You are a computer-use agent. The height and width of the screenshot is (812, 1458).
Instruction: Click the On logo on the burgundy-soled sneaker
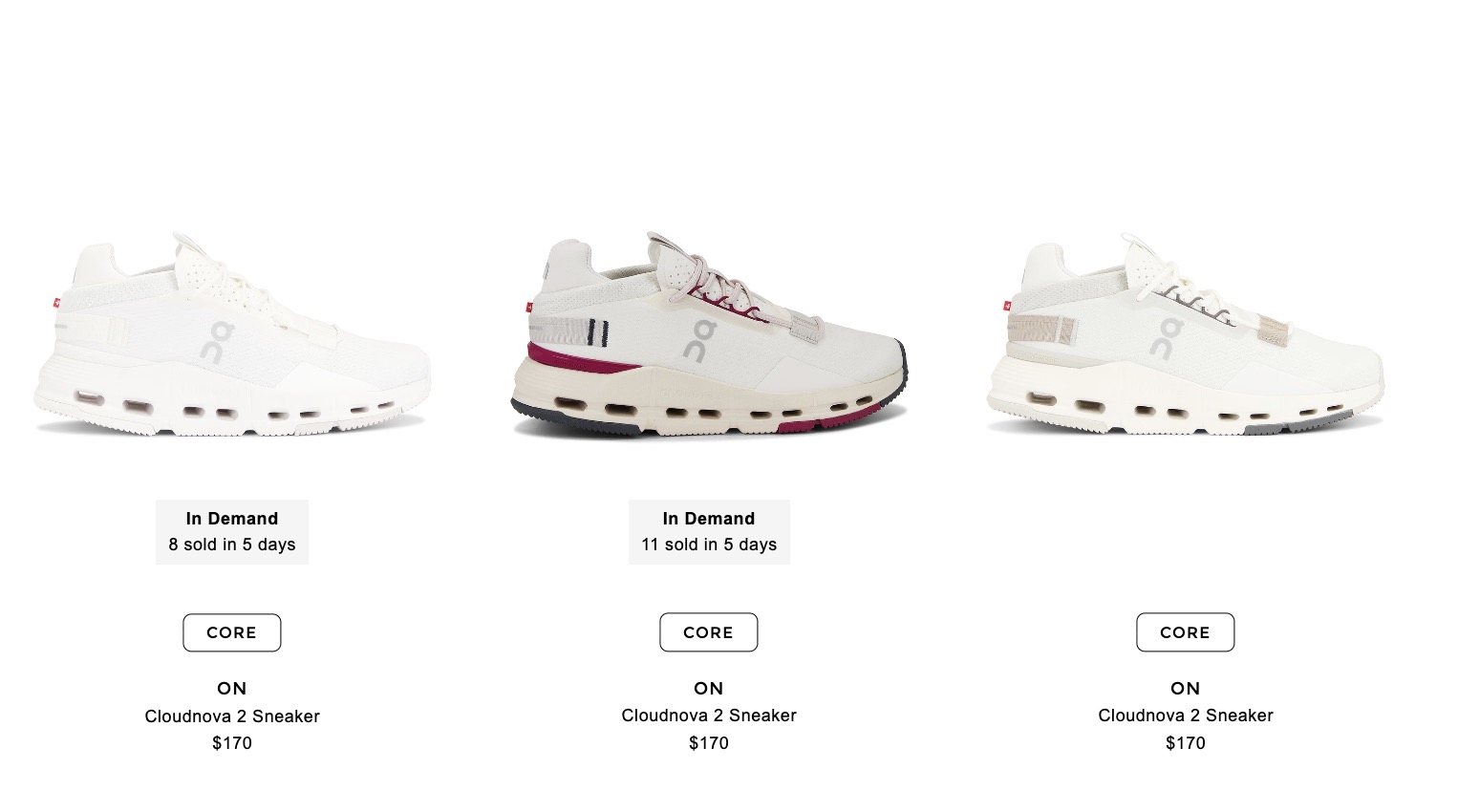699,341
